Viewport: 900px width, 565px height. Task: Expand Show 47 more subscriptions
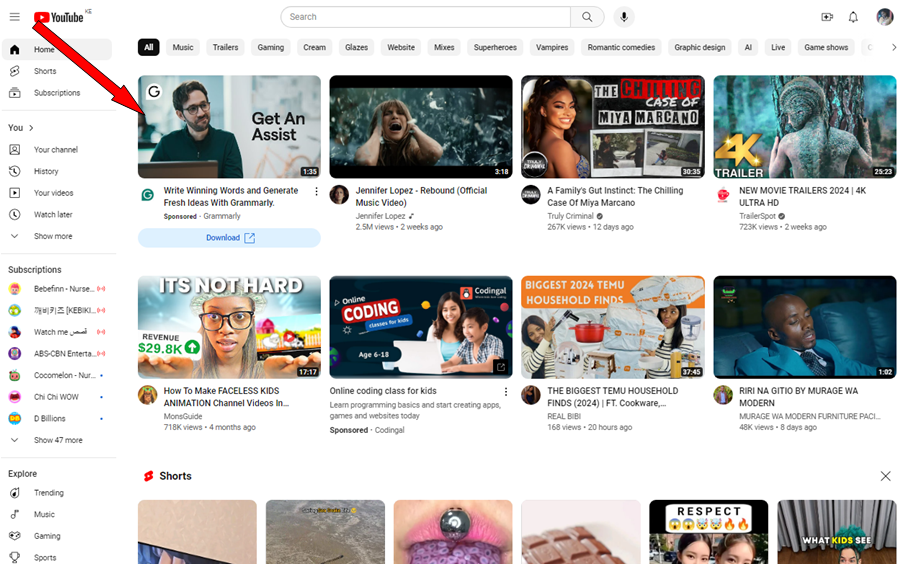pos(57,440)
